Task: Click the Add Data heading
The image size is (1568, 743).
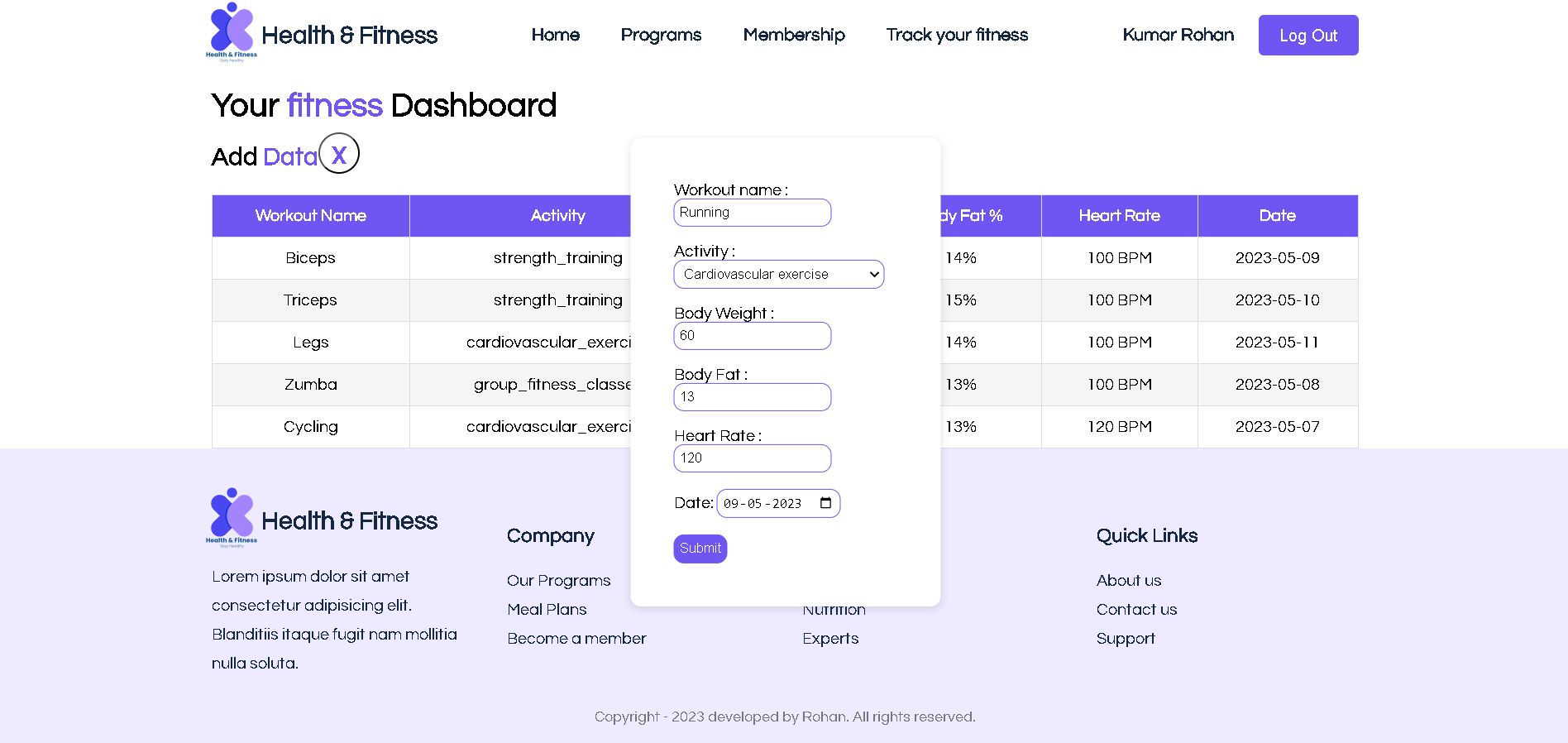Action: pyautogui.click(x=265, y=156)
